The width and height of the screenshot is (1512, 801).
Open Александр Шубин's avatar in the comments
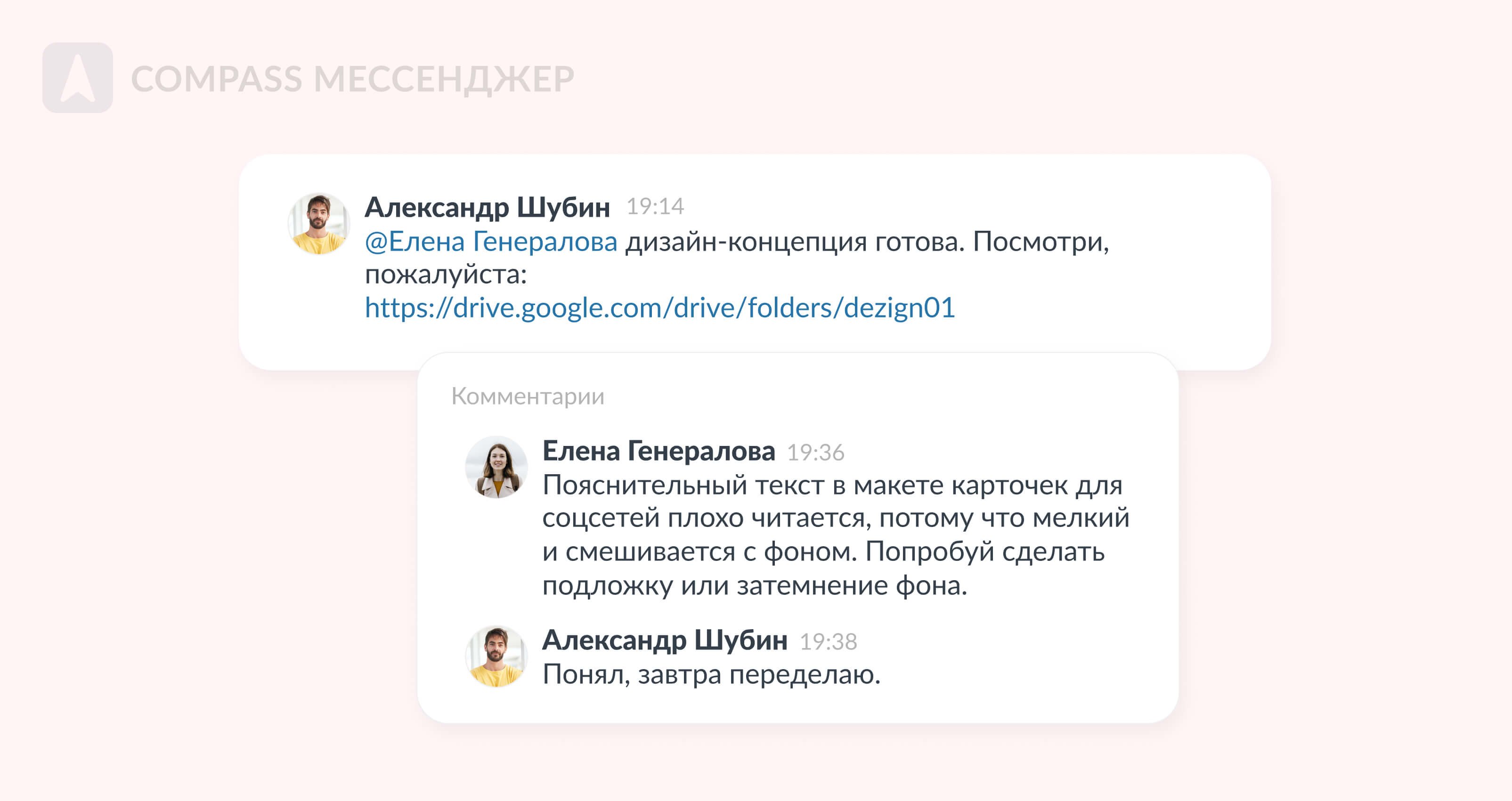point(496,656)
